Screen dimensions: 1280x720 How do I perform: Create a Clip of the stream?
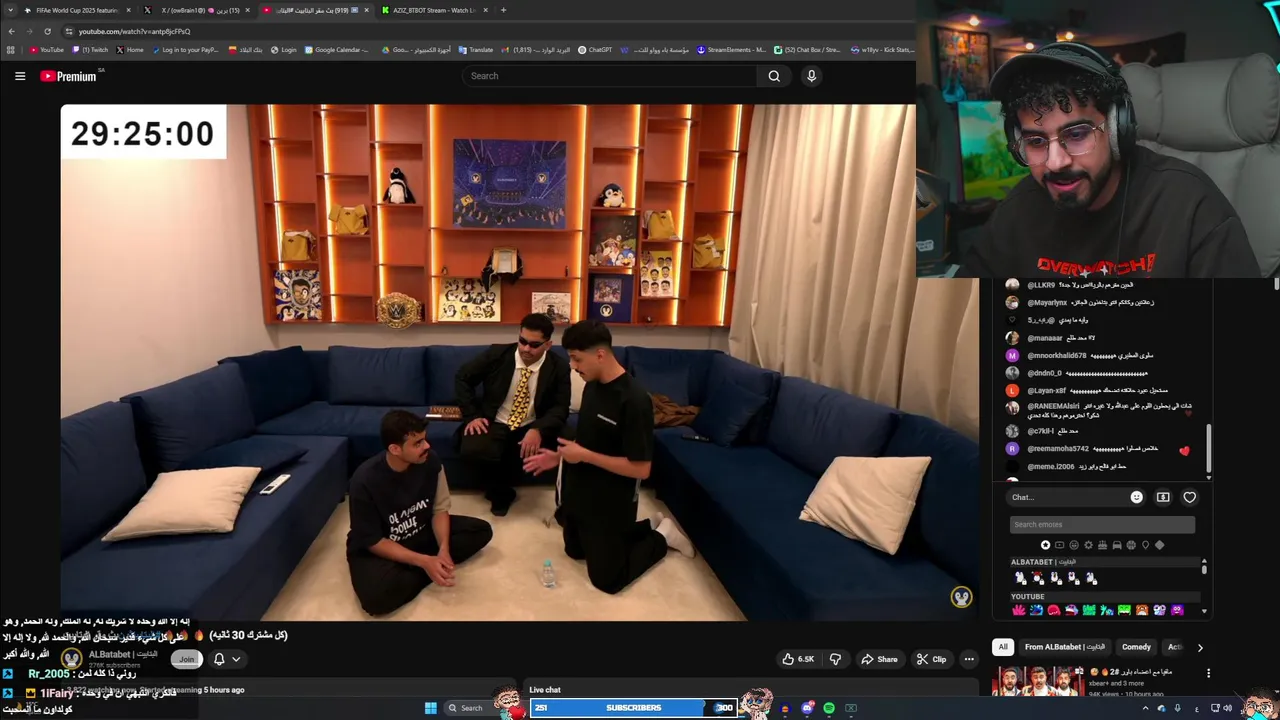931,659
